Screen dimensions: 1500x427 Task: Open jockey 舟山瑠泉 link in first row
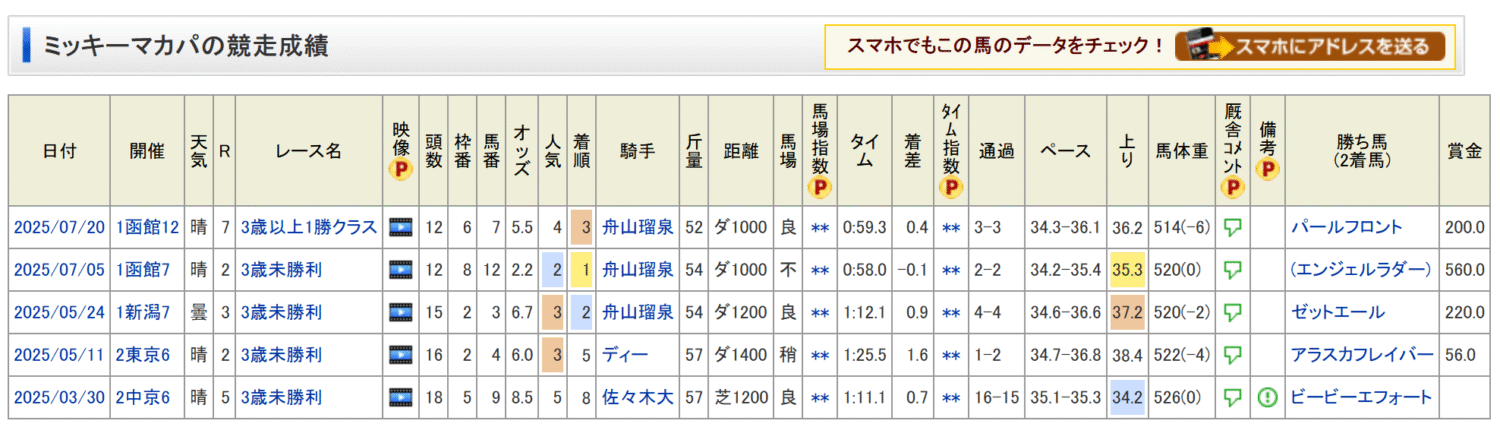pyautogui.click(x=637, y=227)
